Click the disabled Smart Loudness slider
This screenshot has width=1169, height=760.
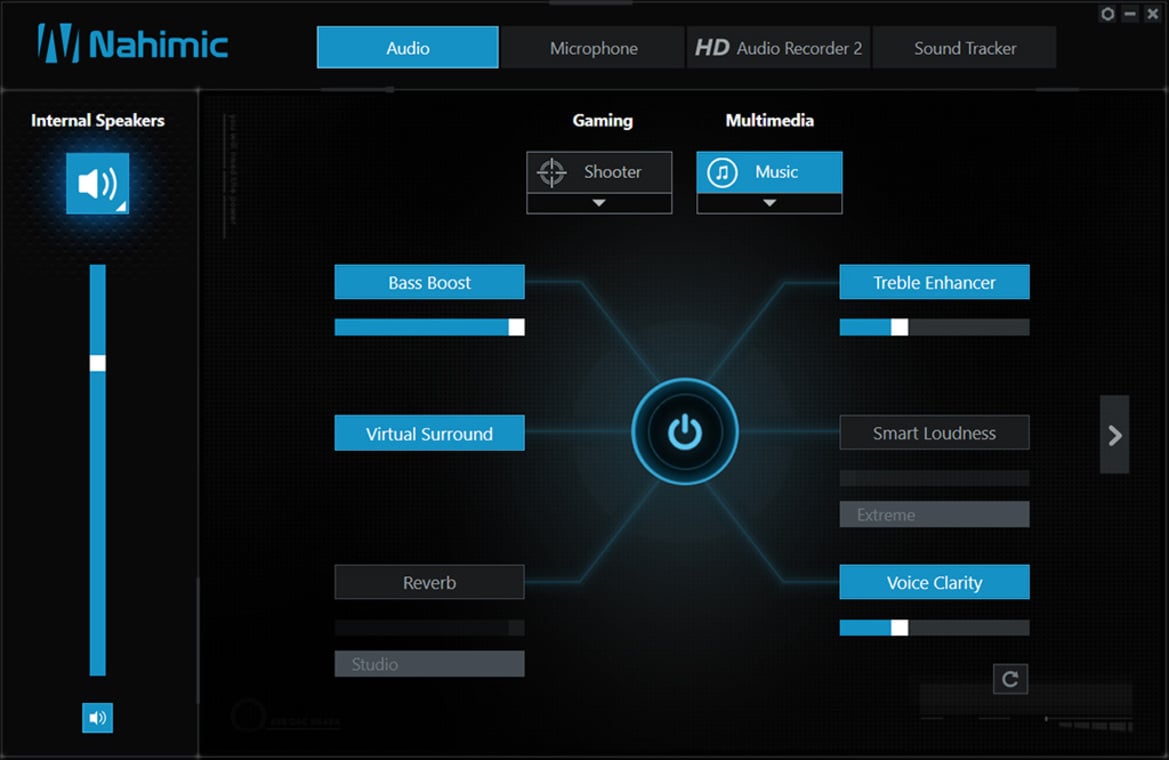coord(934,478)
